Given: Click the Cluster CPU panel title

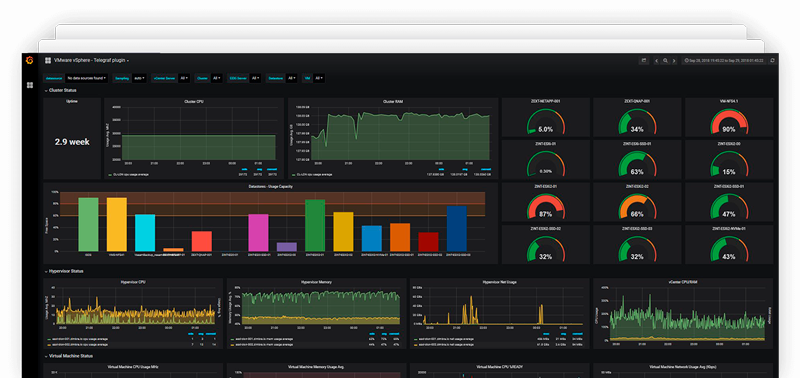Looking at the screenshot, I should point(194,102).
